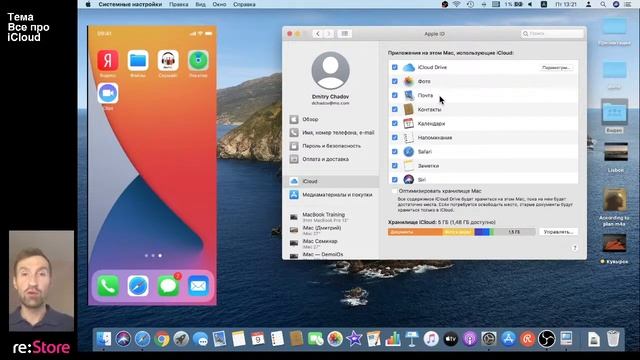Viewport: 640px width, 360px height.
Task: Open the Photos app in the Dock
Action: [335, 339]
